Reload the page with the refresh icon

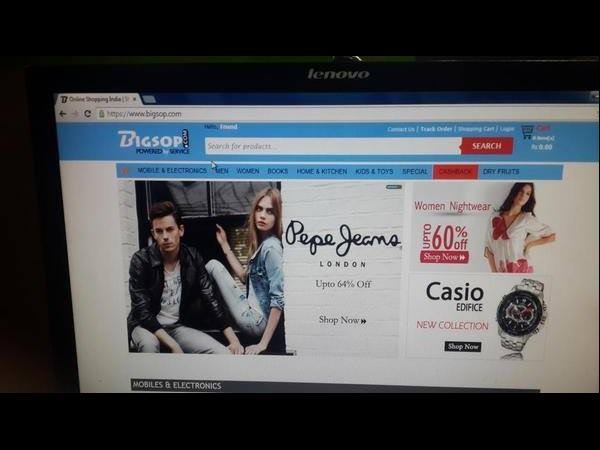[x=87, y=114]
